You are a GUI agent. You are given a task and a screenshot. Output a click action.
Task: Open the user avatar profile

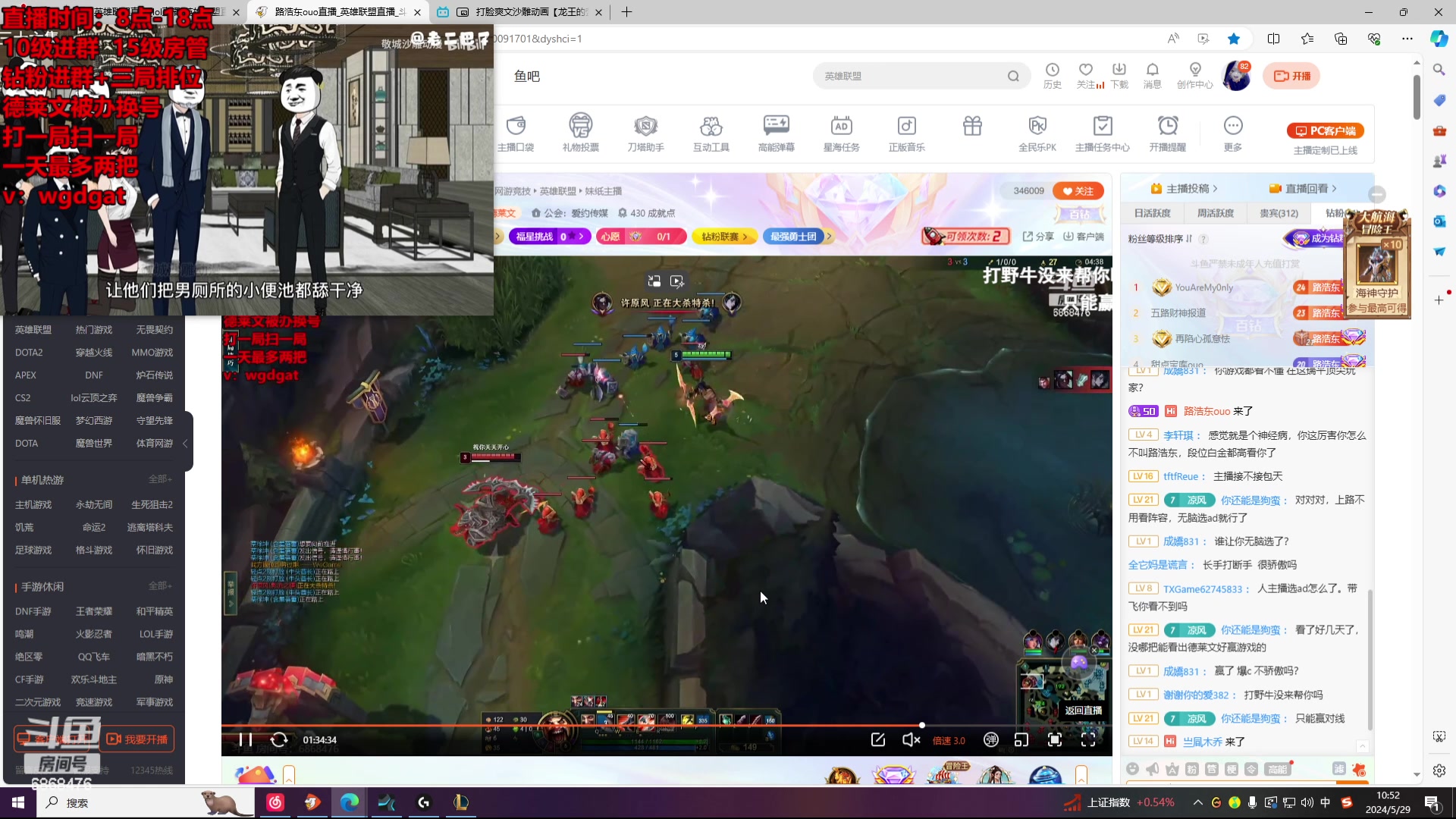(1237, 77)
